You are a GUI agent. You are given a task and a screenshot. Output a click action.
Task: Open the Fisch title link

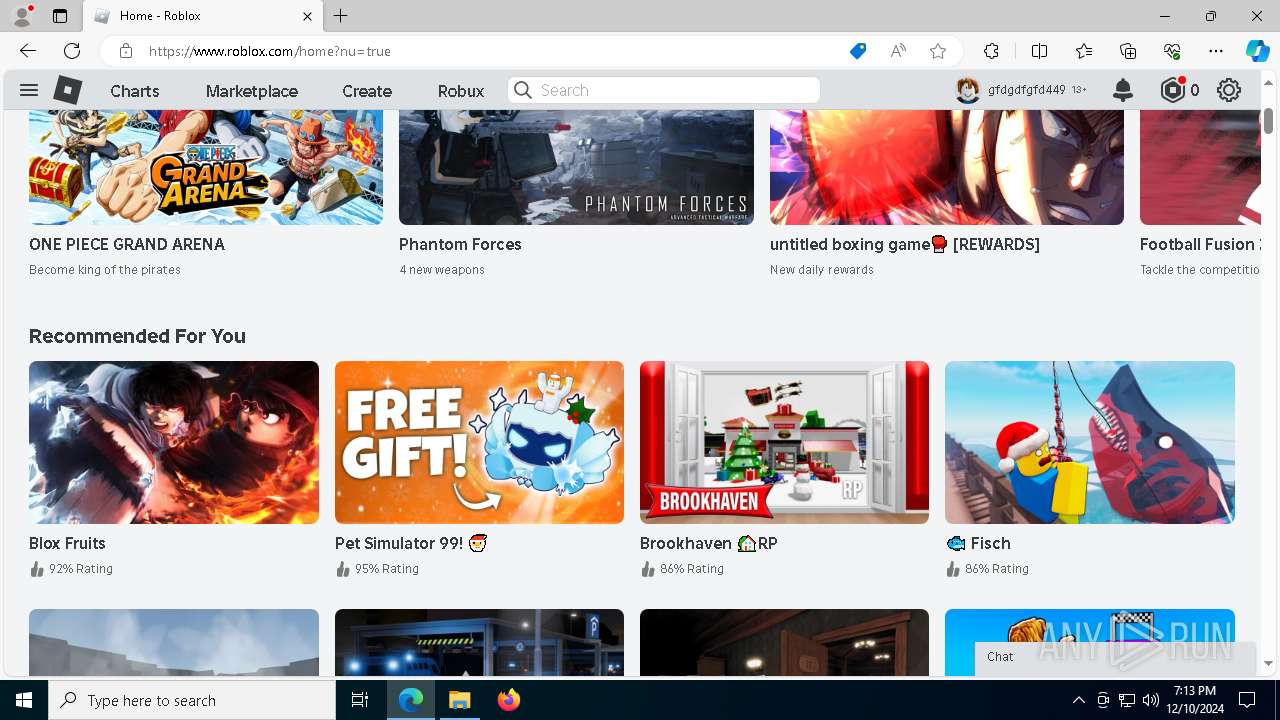(978, 543)
